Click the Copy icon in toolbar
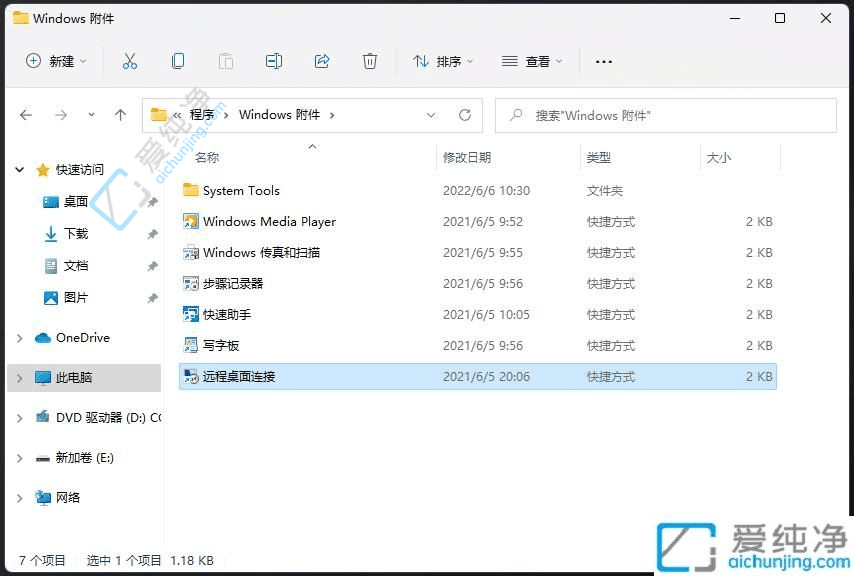Viewport: 854px width, 576px height. [x=178, y=61]
